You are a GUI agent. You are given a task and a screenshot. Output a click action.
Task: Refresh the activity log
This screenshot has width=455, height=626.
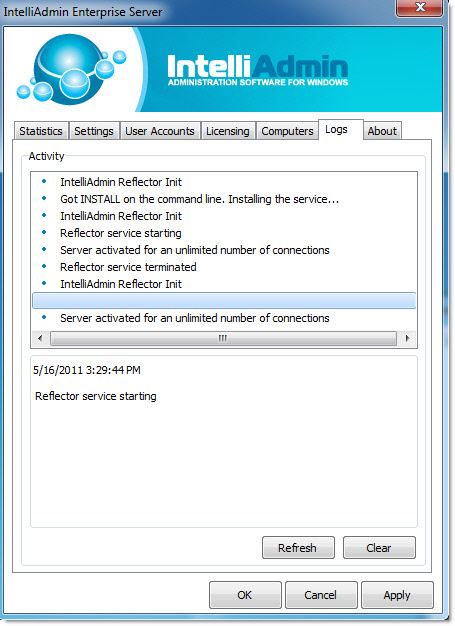point(298,548)
